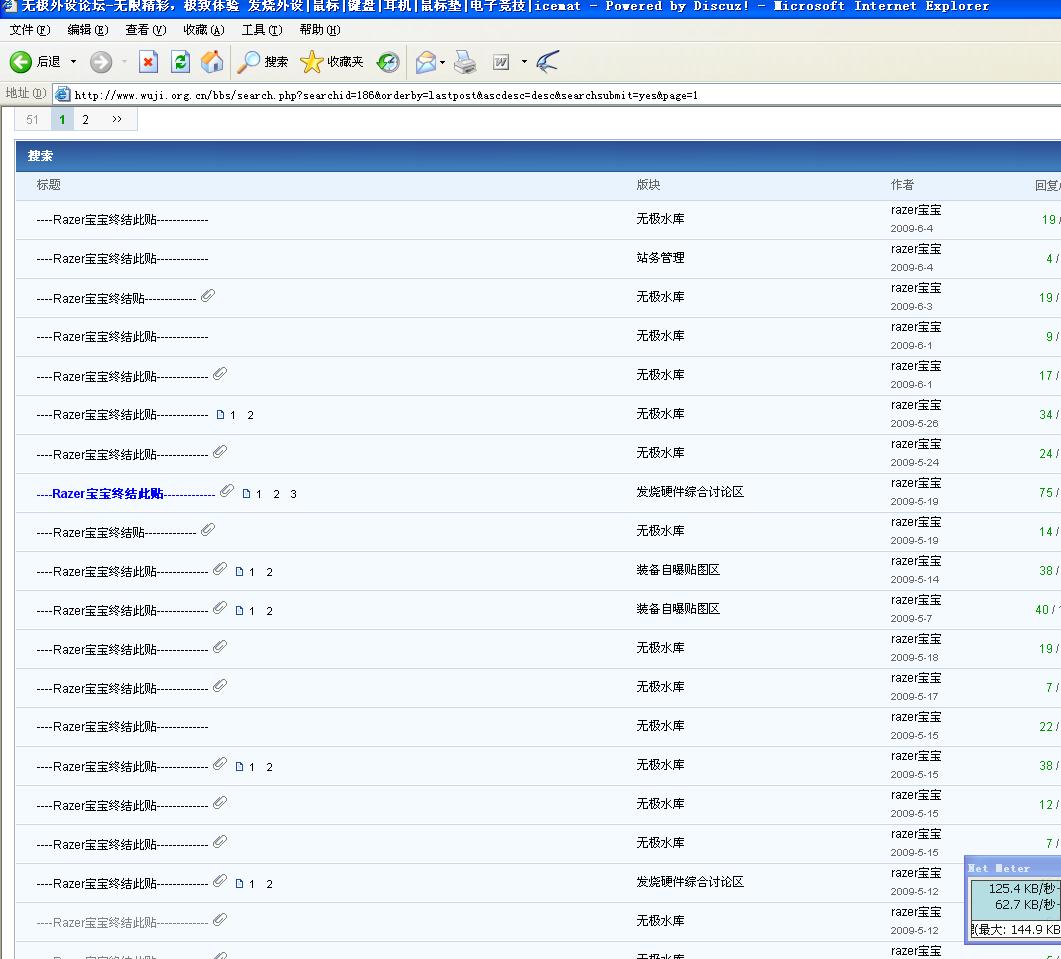The height and width of the screenshot is (959, 1061).
Task: Open Edit with Microsoft Word icon
Action: tap(500, 62)
